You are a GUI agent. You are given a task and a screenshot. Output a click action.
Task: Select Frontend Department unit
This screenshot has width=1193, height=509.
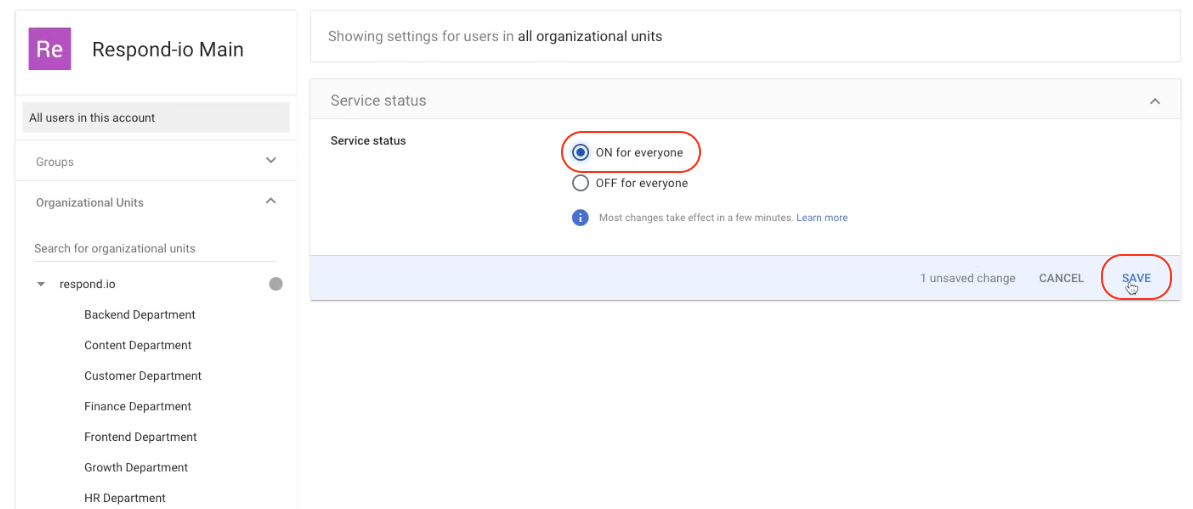(x=141, y=437)
